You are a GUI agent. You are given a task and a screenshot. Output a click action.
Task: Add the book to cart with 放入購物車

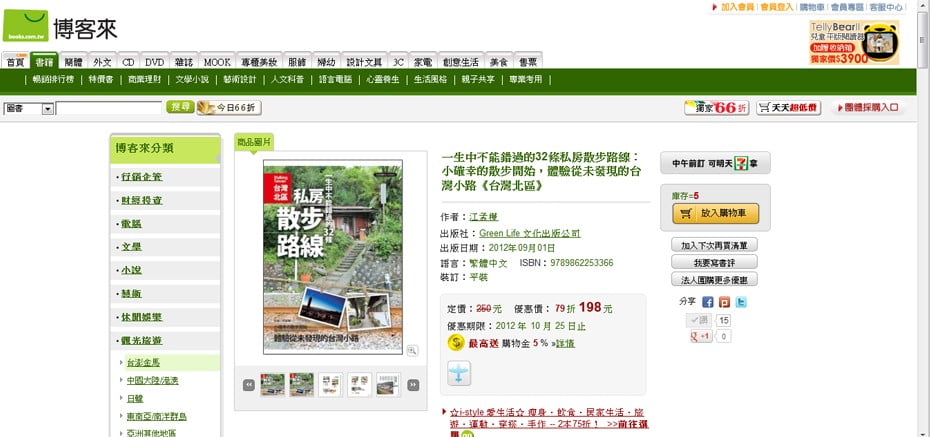click(717, 213)
